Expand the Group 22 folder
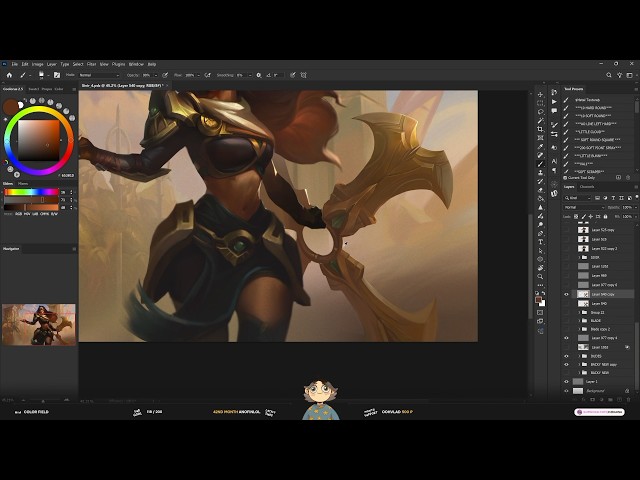This screenshot has width=640, height=480. click(579, 313)
